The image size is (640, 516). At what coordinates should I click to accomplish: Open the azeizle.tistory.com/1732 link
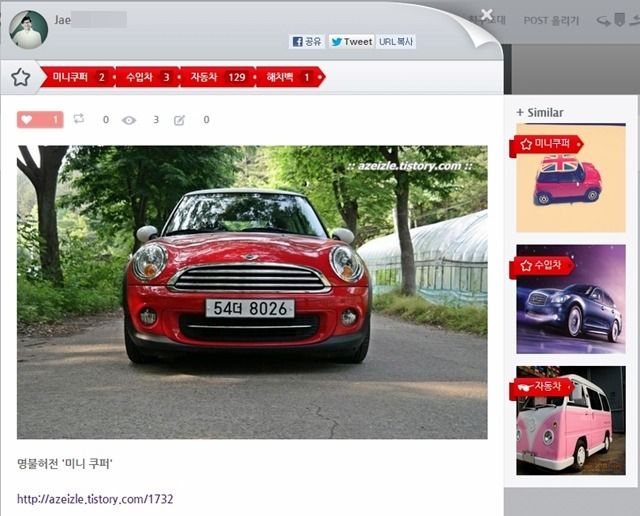[95, 499]
